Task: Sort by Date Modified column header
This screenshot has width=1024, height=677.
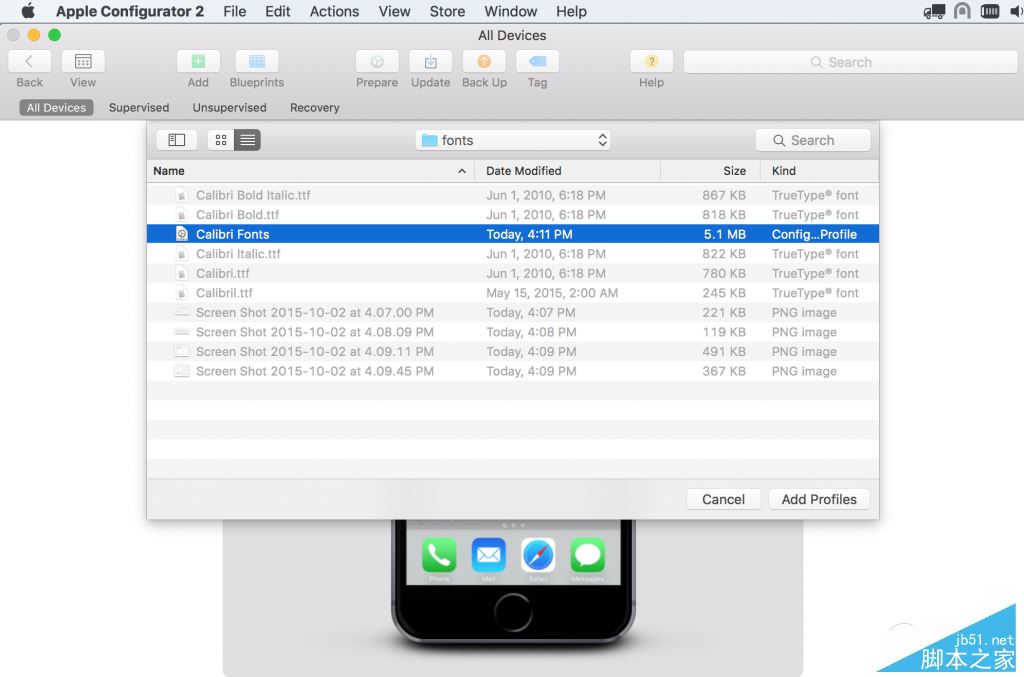Action: [567, 170]
